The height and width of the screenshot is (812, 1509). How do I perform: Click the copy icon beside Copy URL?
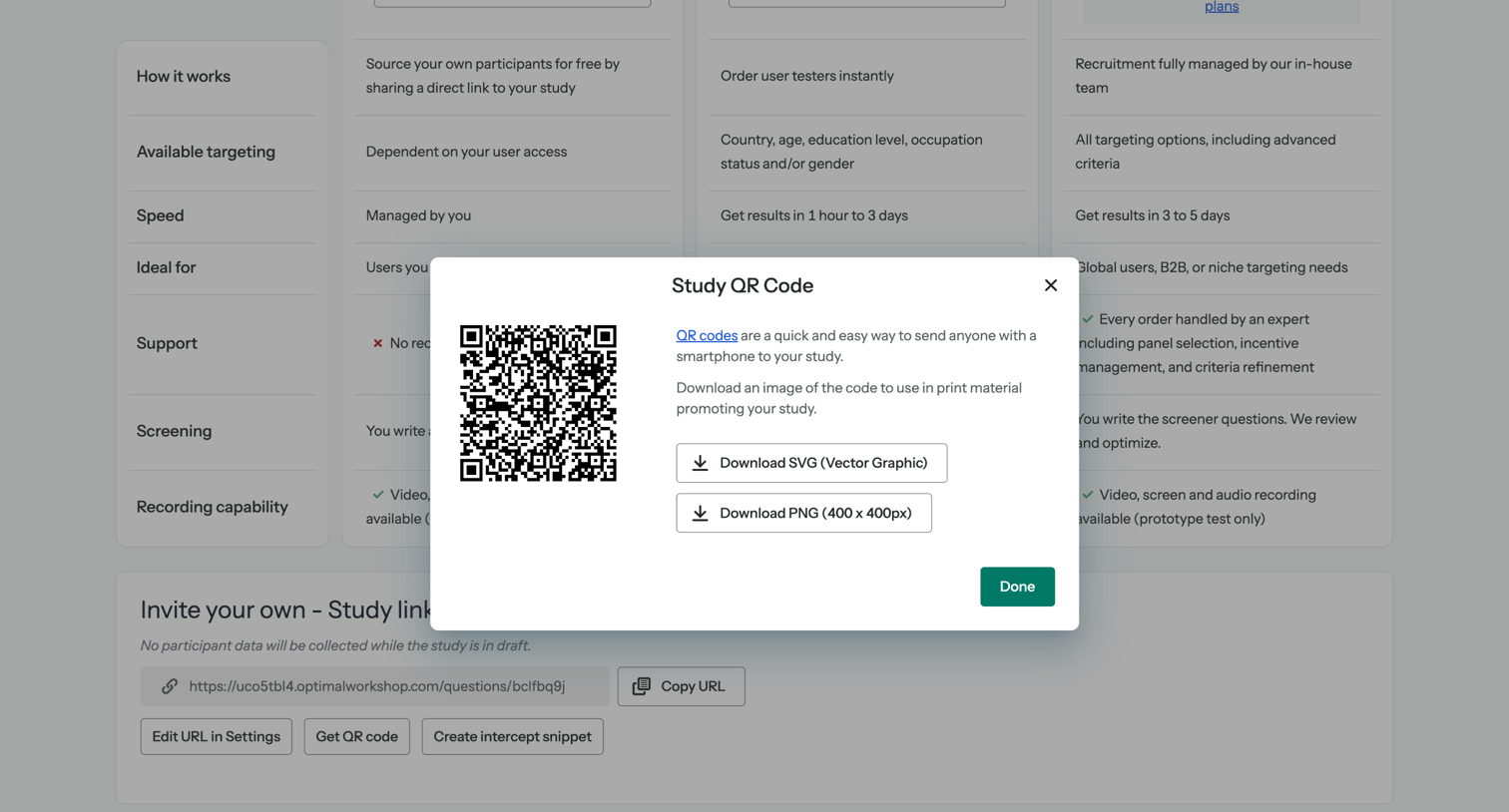[642, 686]
